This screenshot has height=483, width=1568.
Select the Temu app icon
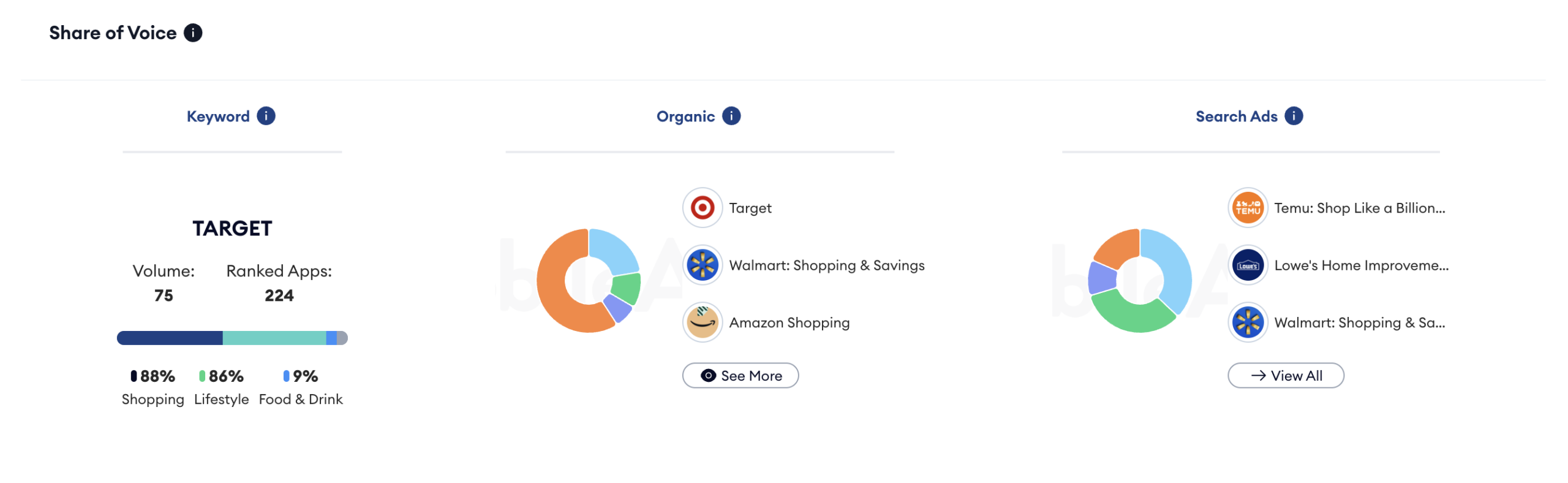click(1248, 208)
